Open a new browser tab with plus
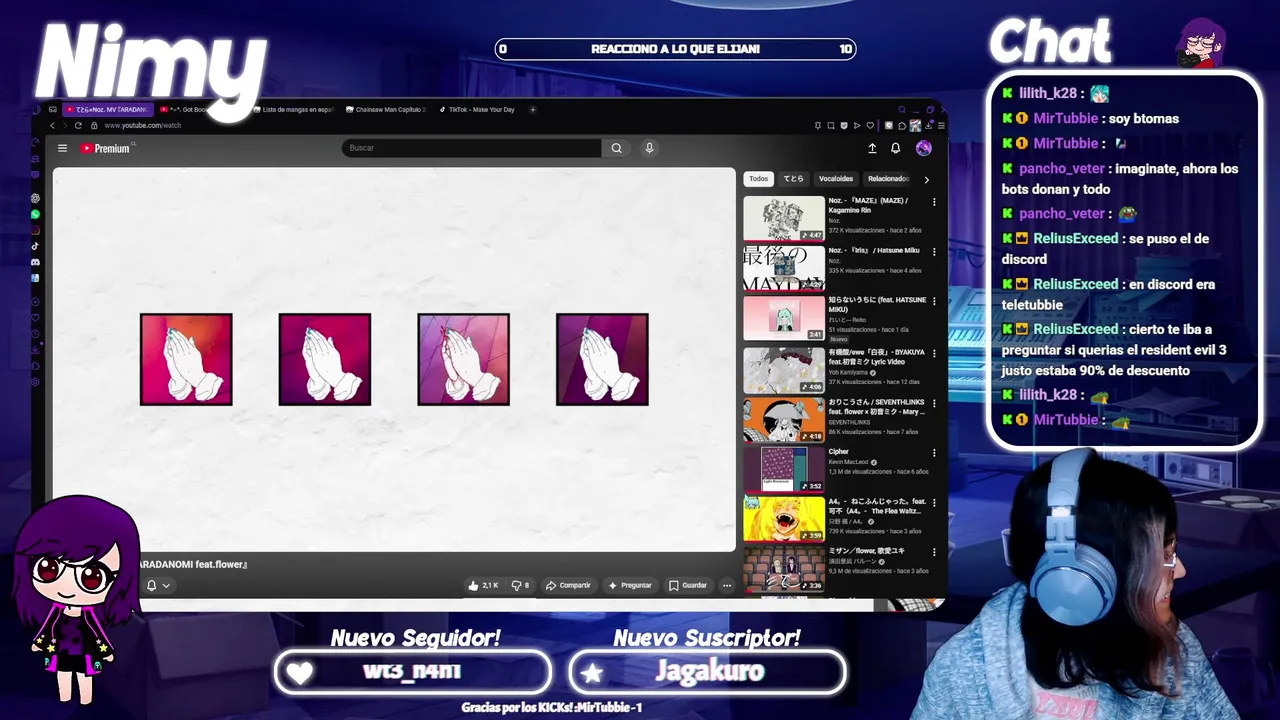 (x=533, y=109)
